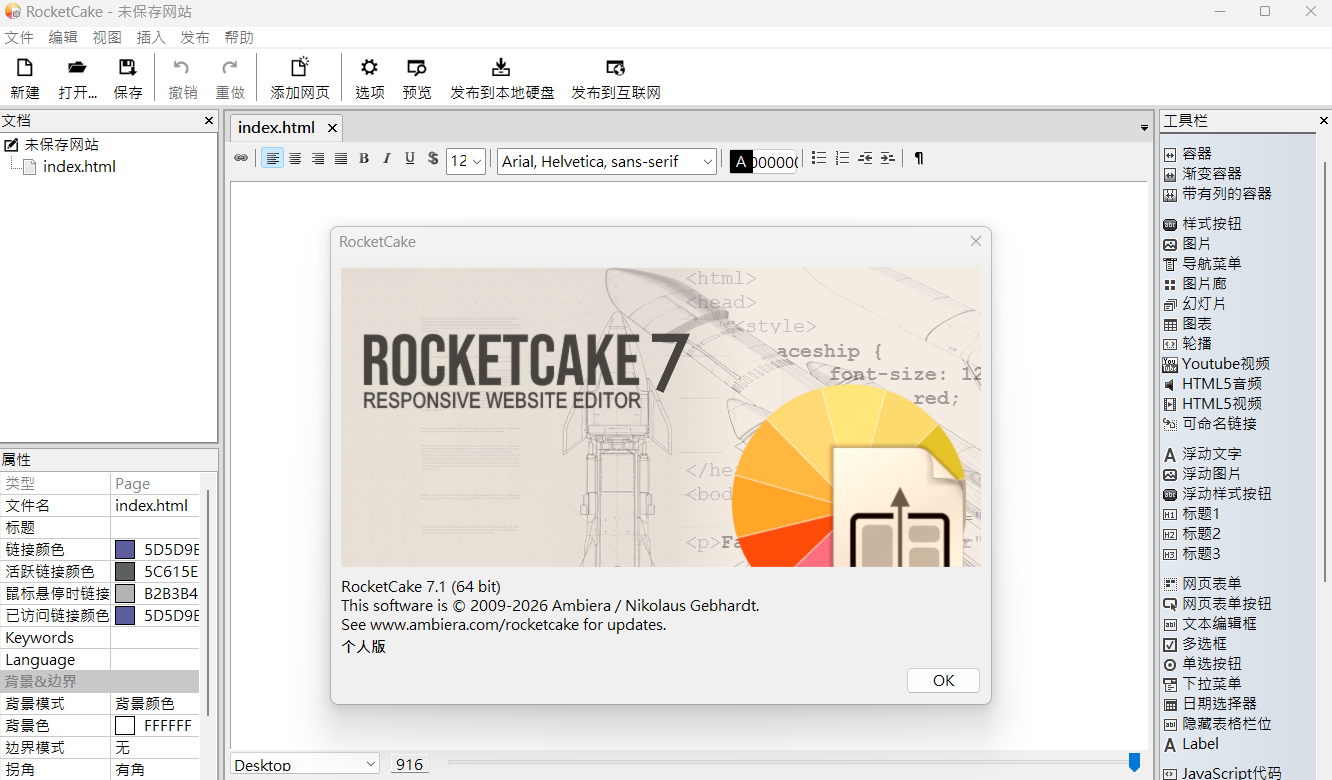The width and height of the screenshot is (1332, 780).
Task: Enable center text alignment
Action: click(295, 159)
